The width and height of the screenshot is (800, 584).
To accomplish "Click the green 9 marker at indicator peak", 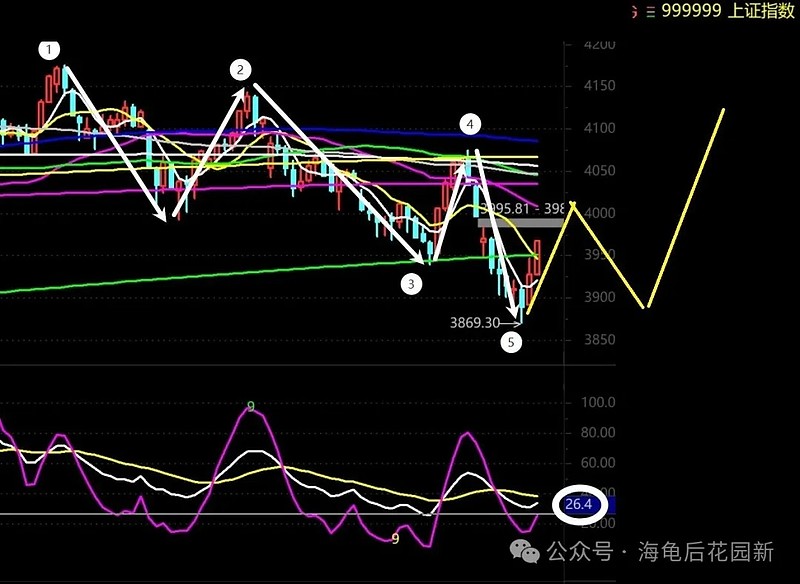I will (x=251, y=407).
